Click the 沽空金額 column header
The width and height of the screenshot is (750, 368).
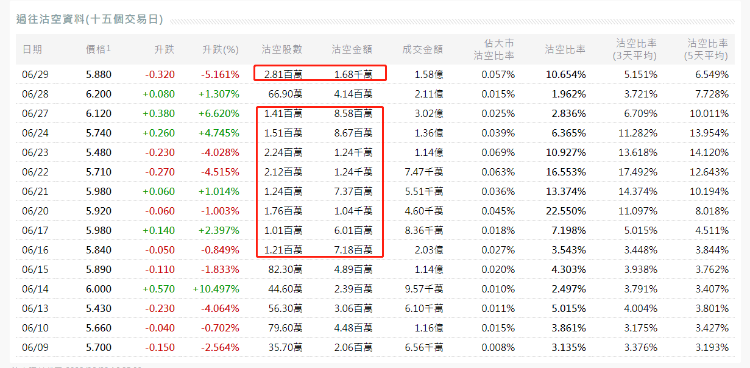click(x=352, y=49)
